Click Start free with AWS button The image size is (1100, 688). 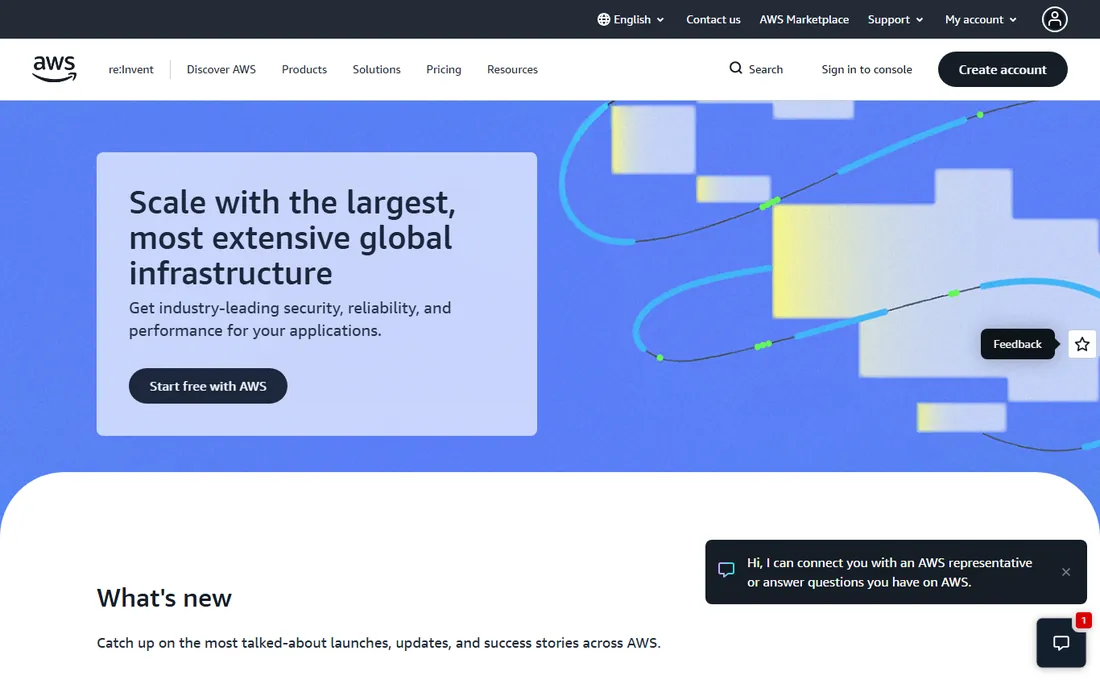(208, 386)
